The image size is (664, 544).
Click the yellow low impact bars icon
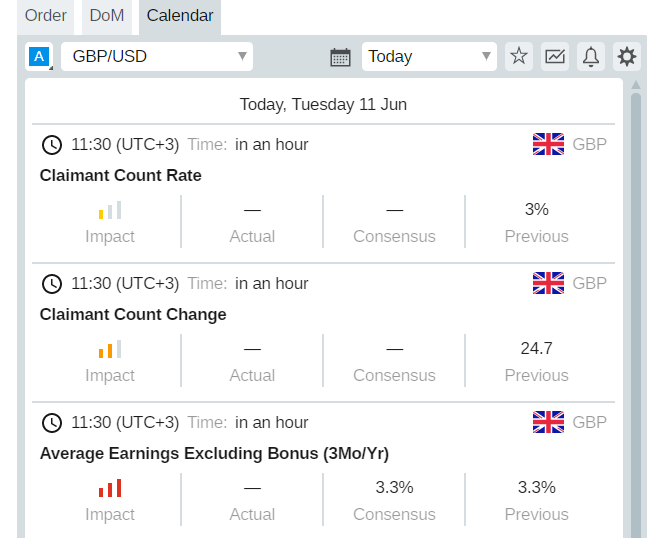110,210
